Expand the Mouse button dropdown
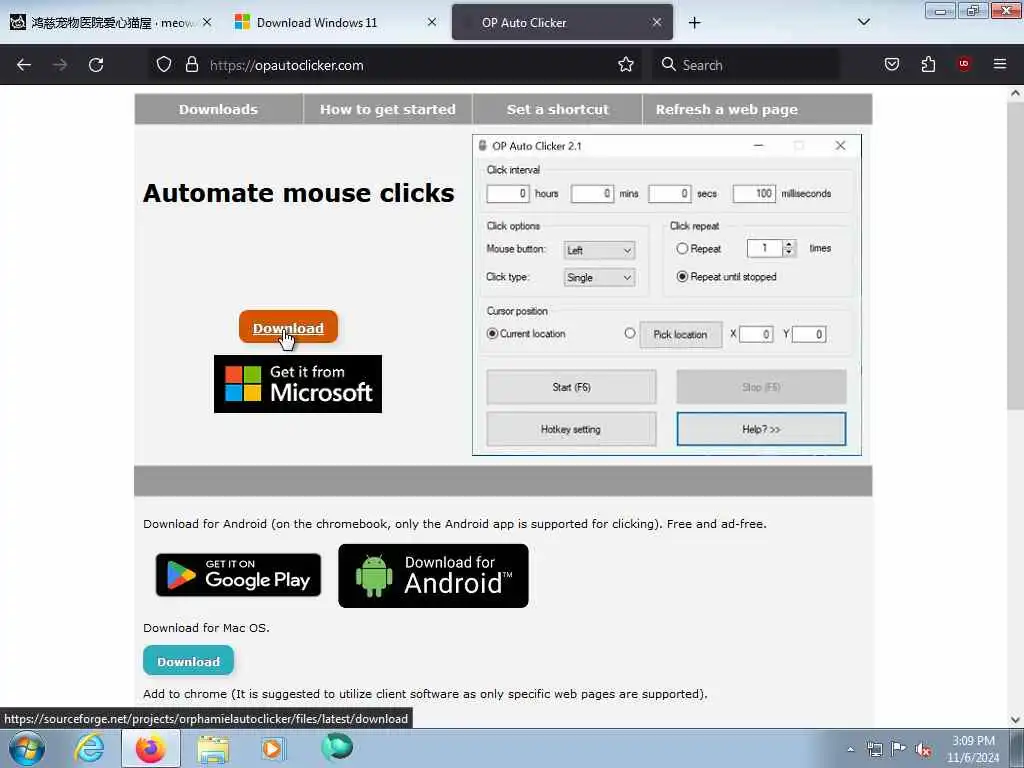Screen dimensions: 1024x768 click(x=599, y=250)
